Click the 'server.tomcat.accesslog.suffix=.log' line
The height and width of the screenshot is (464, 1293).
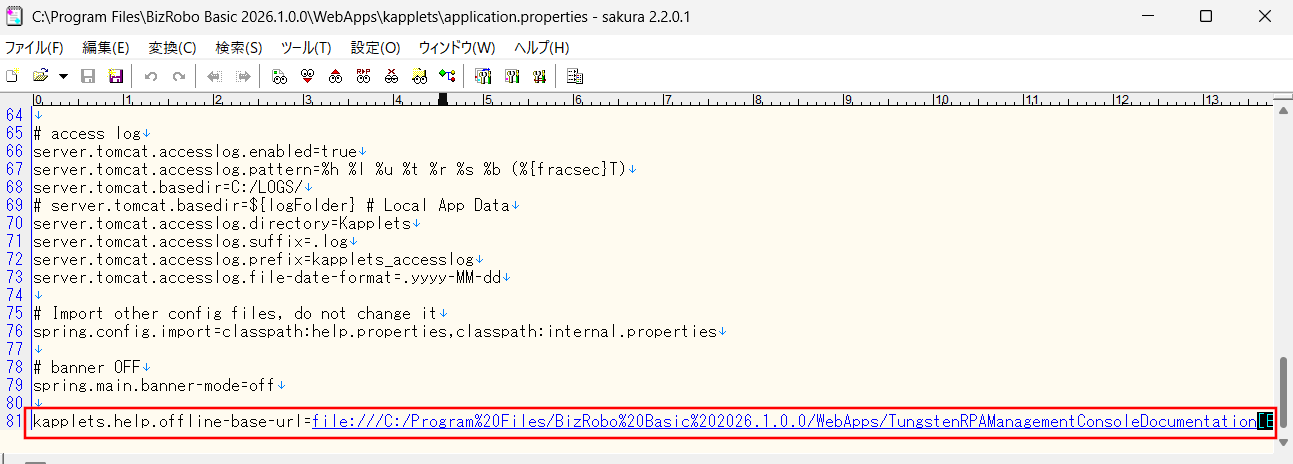click(x=190, y=241)
